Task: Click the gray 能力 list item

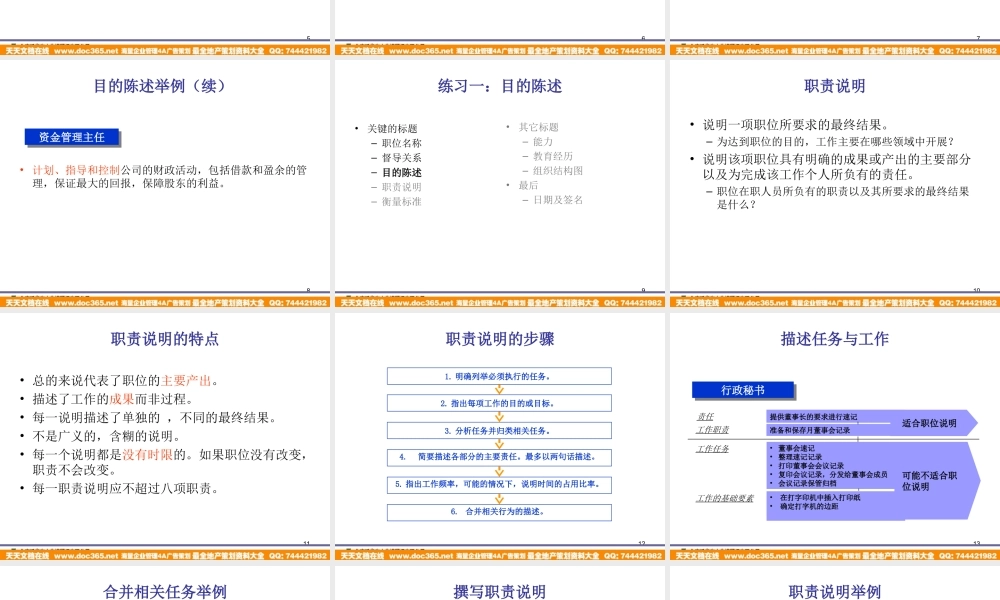Action: pos(543,142)
